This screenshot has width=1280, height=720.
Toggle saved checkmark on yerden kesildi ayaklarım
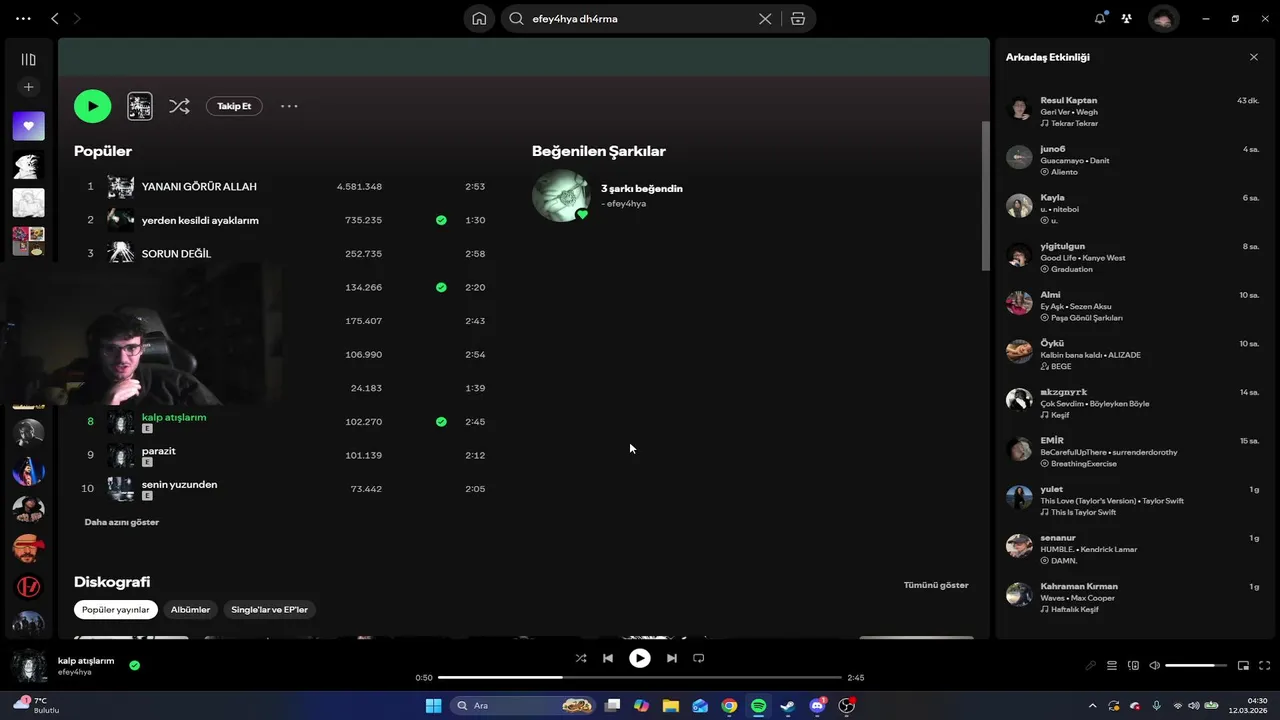(x=441, y=220)
